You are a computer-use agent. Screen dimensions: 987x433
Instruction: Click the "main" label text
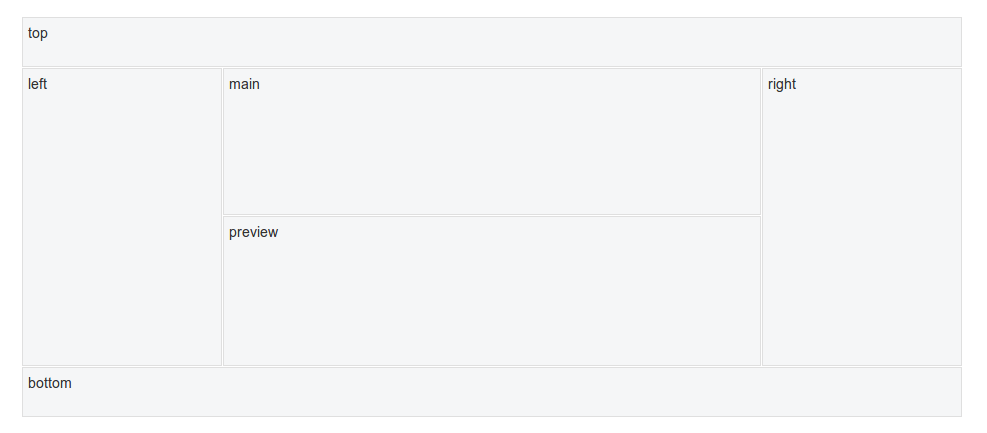tap(244, 84)
